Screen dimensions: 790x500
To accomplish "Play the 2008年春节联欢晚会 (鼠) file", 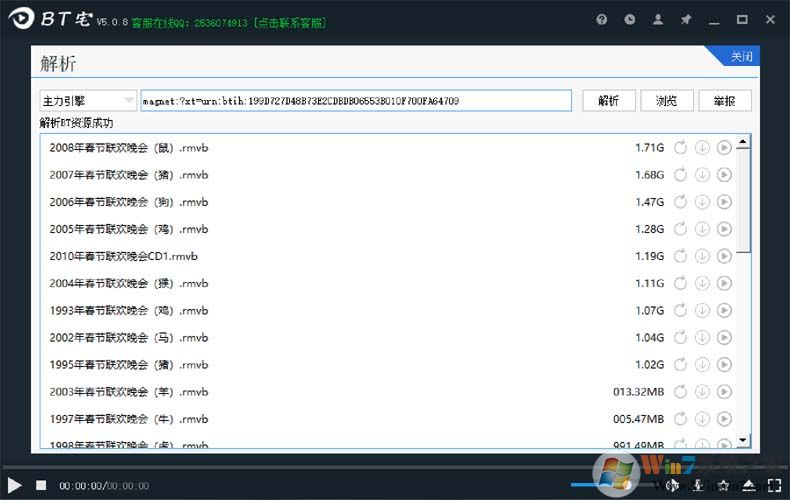I will (724, 148).
